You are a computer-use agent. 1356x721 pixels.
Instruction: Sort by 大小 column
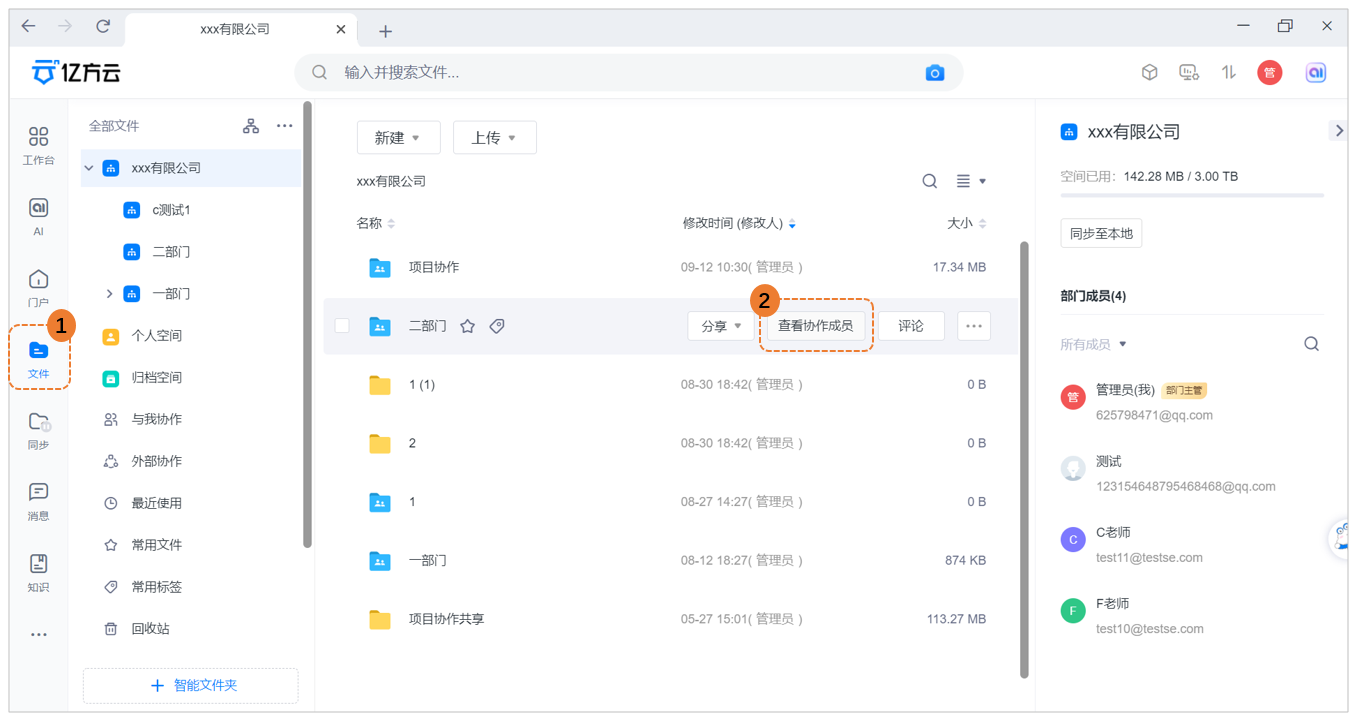[x=967, y=223]
